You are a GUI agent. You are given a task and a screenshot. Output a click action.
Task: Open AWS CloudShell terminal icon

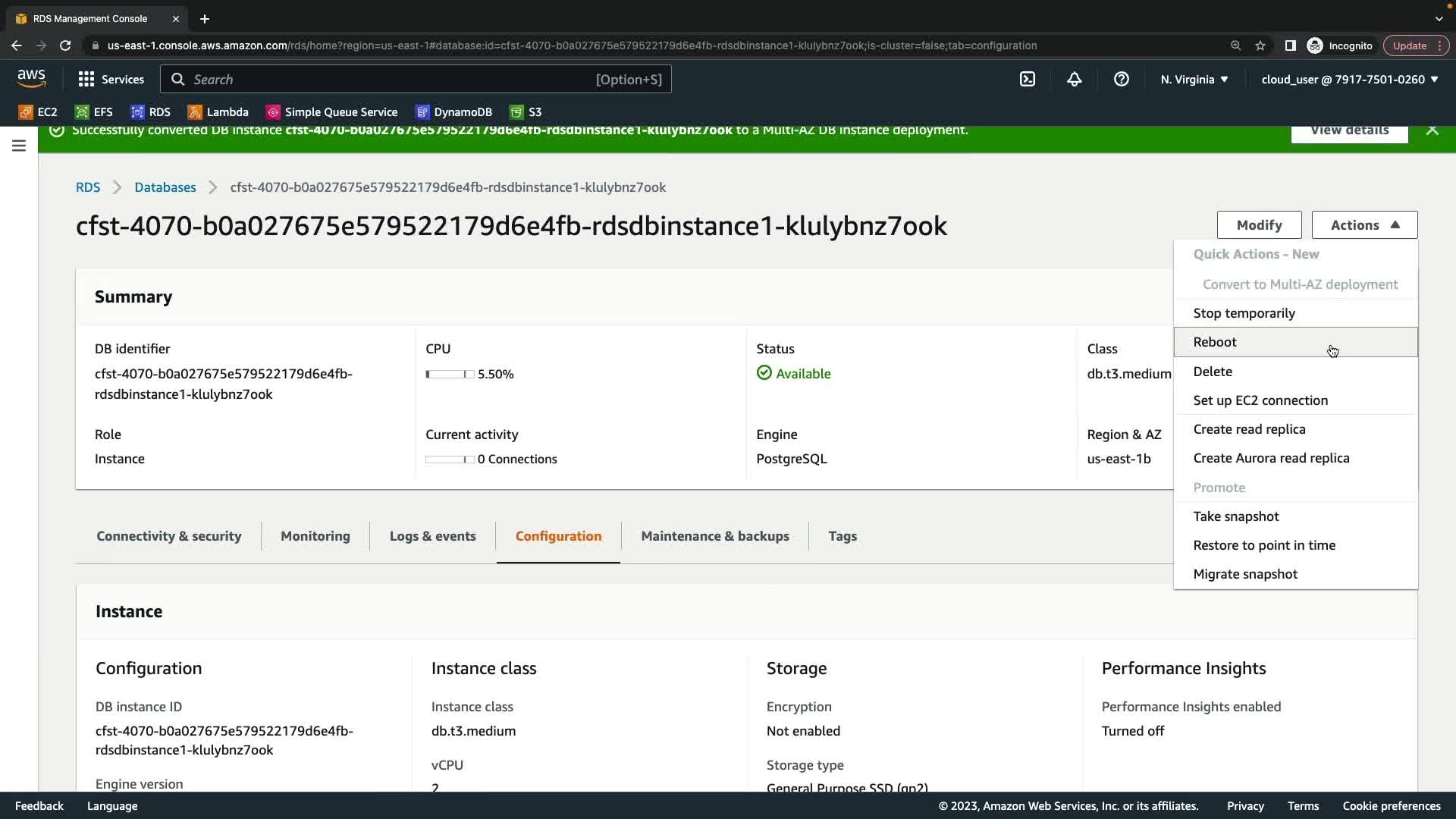1028,79
